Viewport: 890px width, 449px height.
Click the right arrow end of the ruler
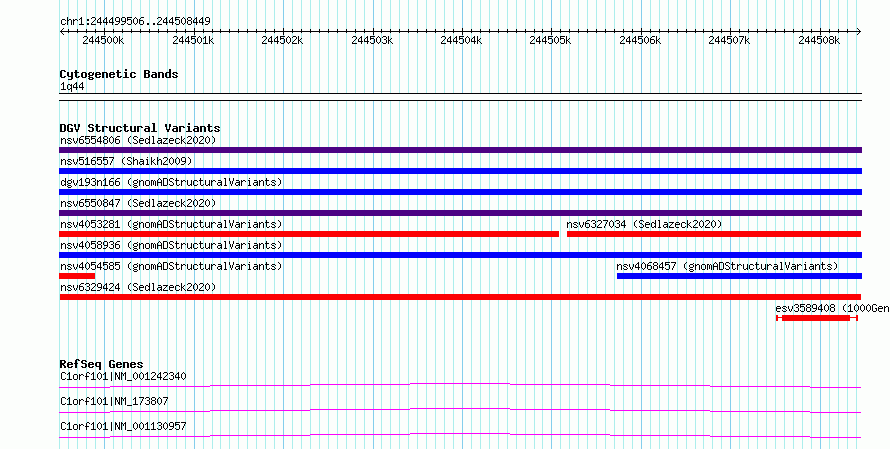click(x=859, y=31)
